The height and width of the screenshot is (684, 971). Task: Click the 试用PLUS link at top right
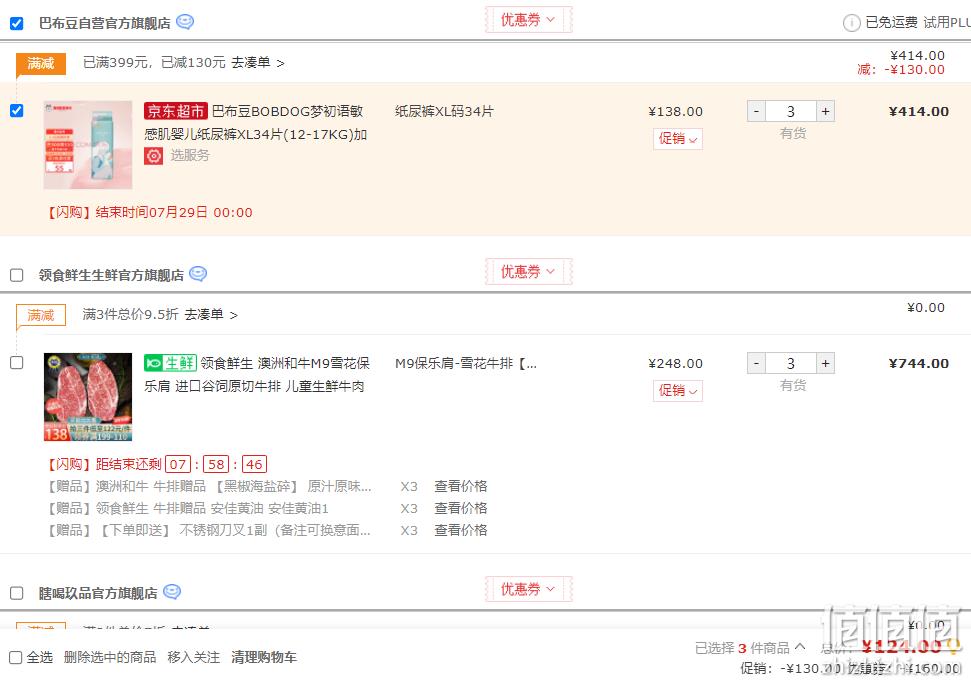(x=947, y=22)
